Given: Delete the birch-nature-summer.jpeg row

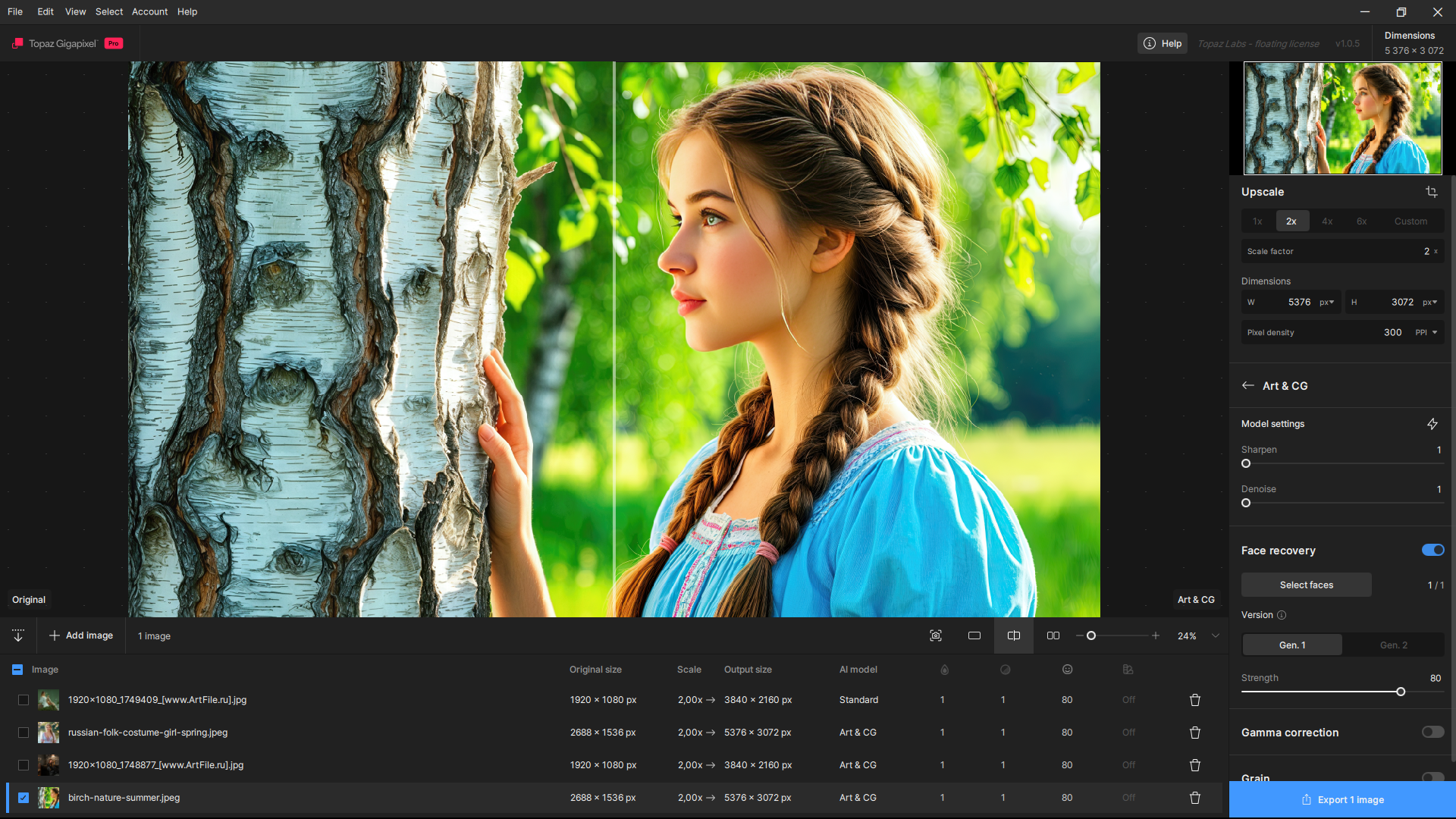Looking at the screenshot, I should tap(1194, 798).
